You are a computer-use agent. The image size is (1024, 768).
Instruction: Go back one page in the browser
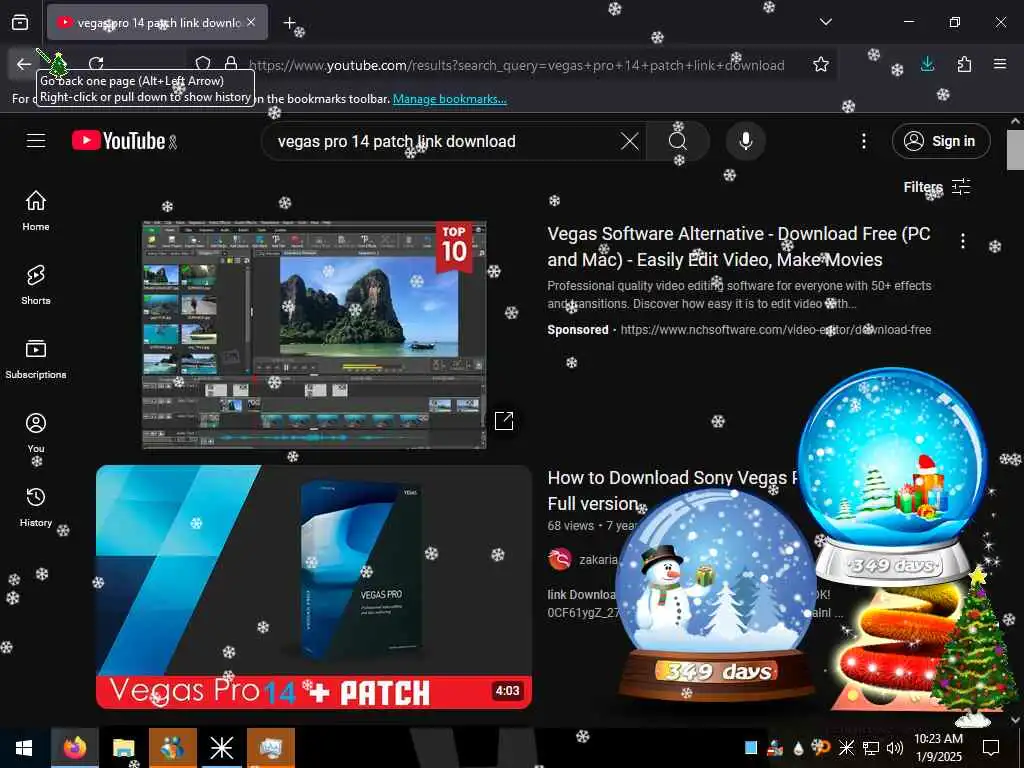tap(24, 64)
